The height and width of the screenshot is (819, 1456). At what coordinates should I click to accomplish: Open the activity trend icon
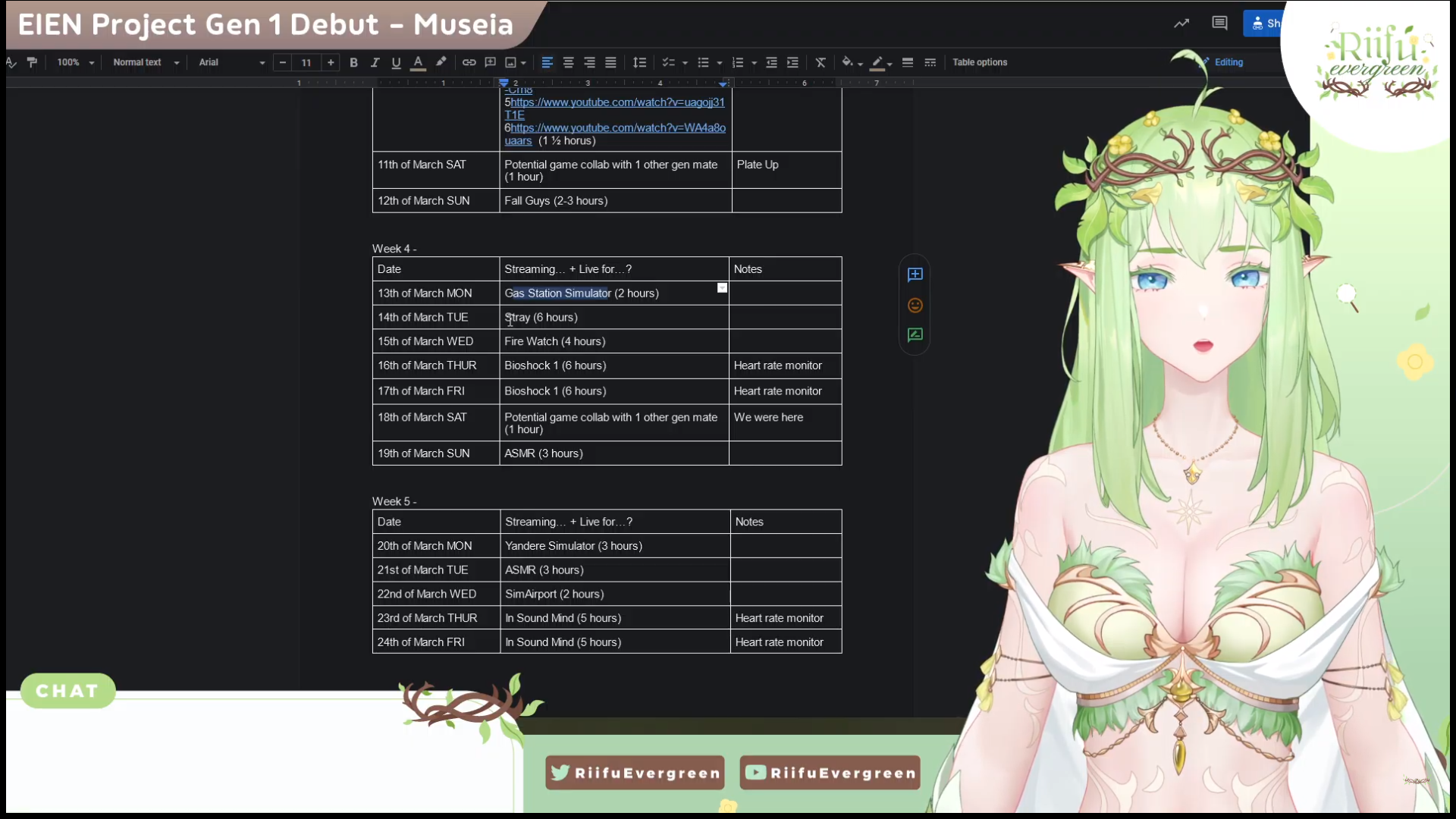click(x=1181, y=24)
